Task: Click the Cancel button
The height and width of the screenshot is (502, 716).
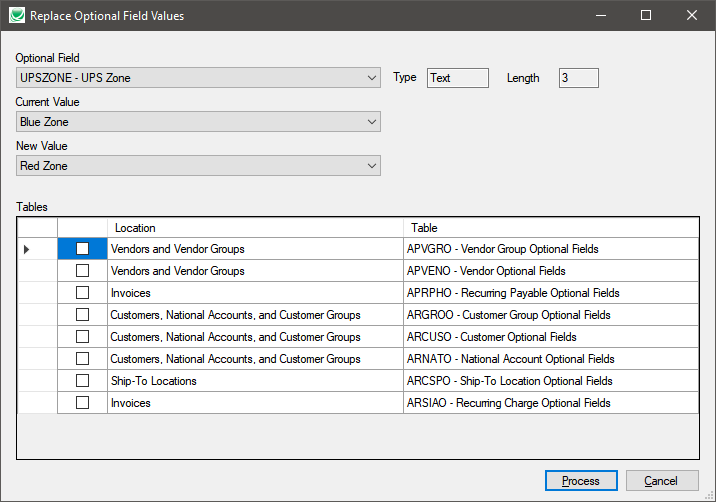Action: 661,481
